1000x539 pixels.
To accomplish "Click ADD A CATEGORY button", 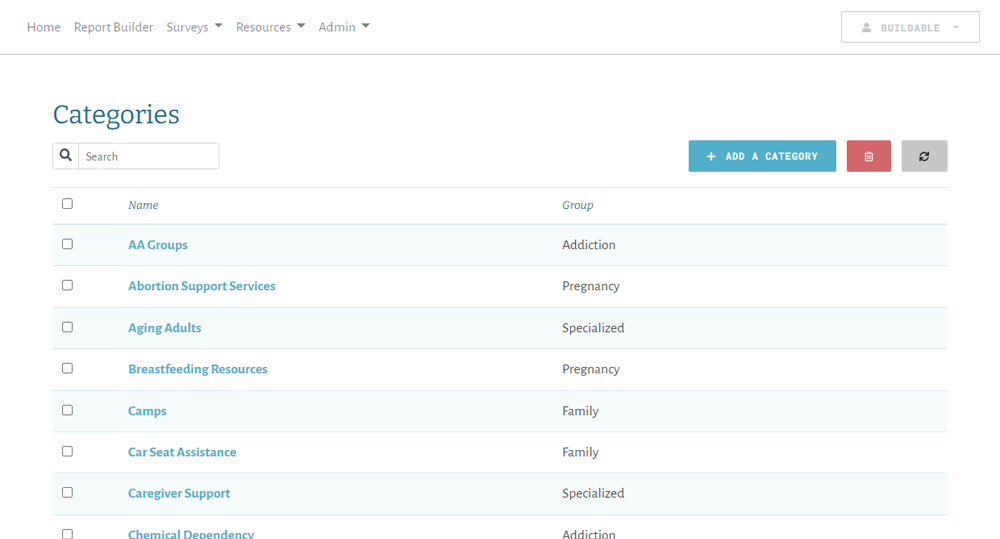I will tap(762, 156).
